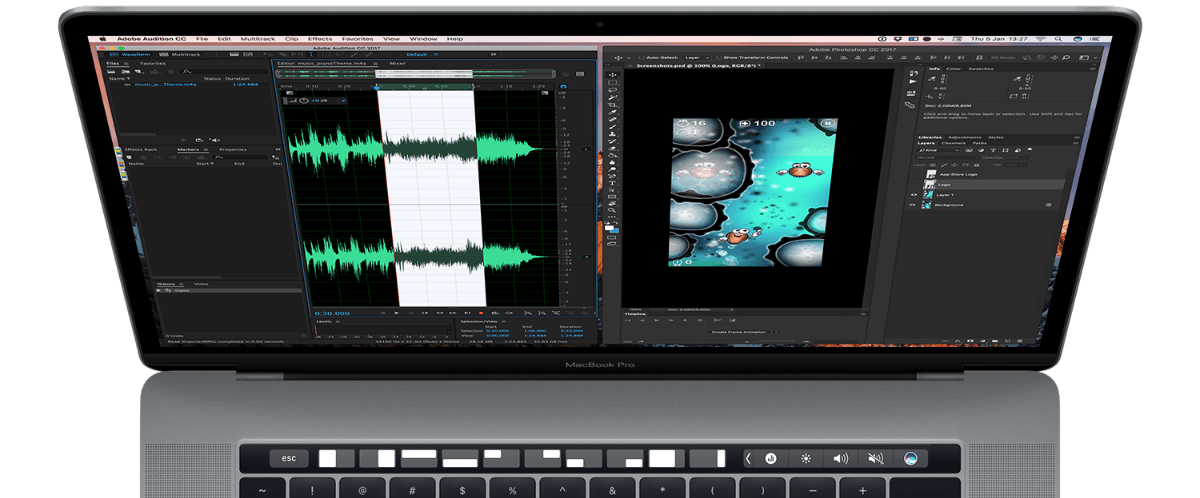Viewport: 1200px width, 498px height.
Task: Tap the mute icon on the Touch Bar
Action: tap(875, 458)
